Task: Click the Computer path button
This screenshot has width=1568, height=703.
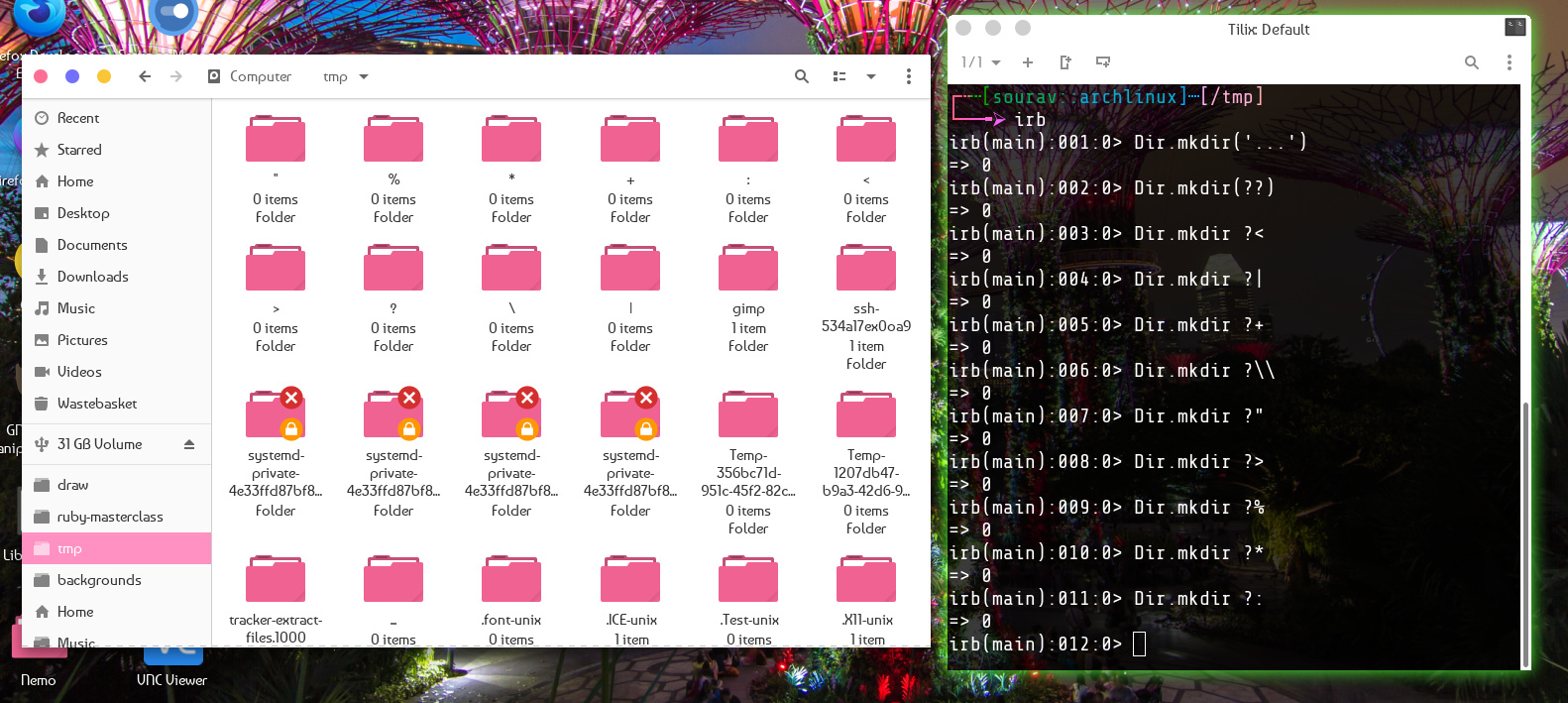Action: pyautogui.click(x=250, y=76)
